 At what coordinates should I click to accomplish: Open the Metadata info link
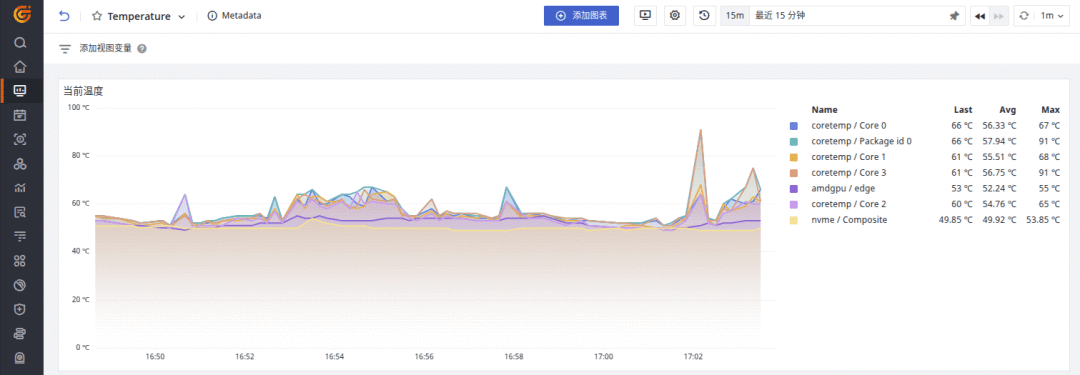point(234,15)
